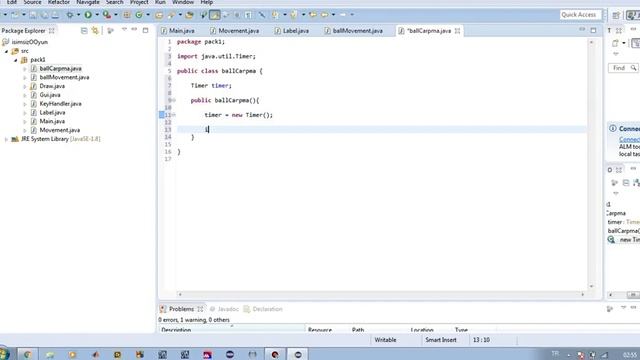The image size is (640, 360).
Task: Toggle fold marker at line 11
Action: click(173, 115)
